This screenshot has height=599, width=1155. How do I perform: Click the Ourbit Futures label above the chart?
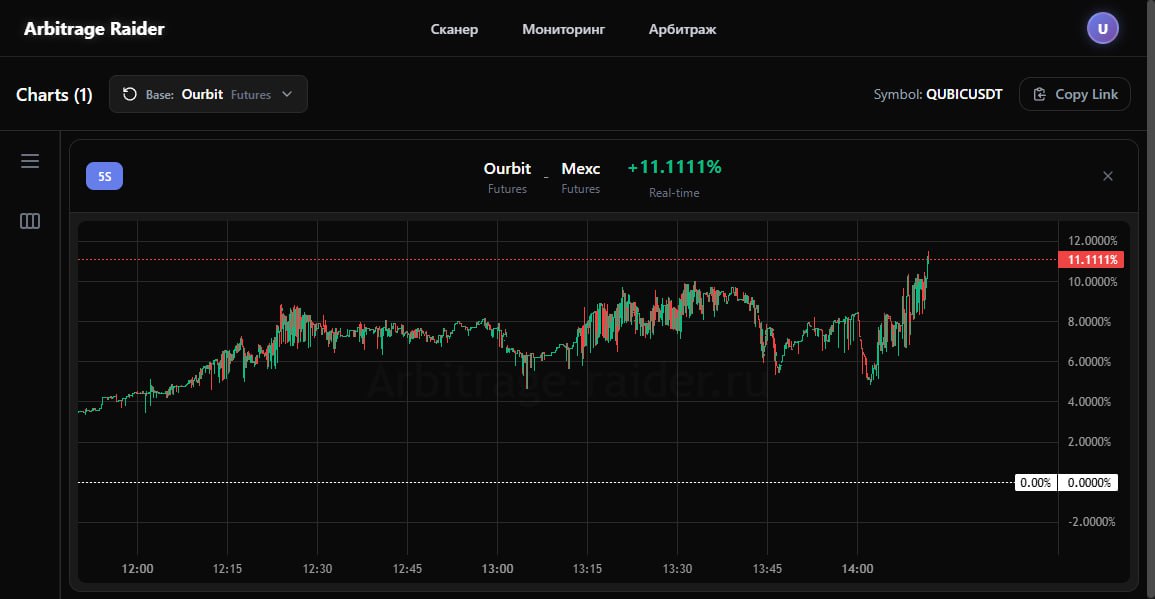click(507, 178)
